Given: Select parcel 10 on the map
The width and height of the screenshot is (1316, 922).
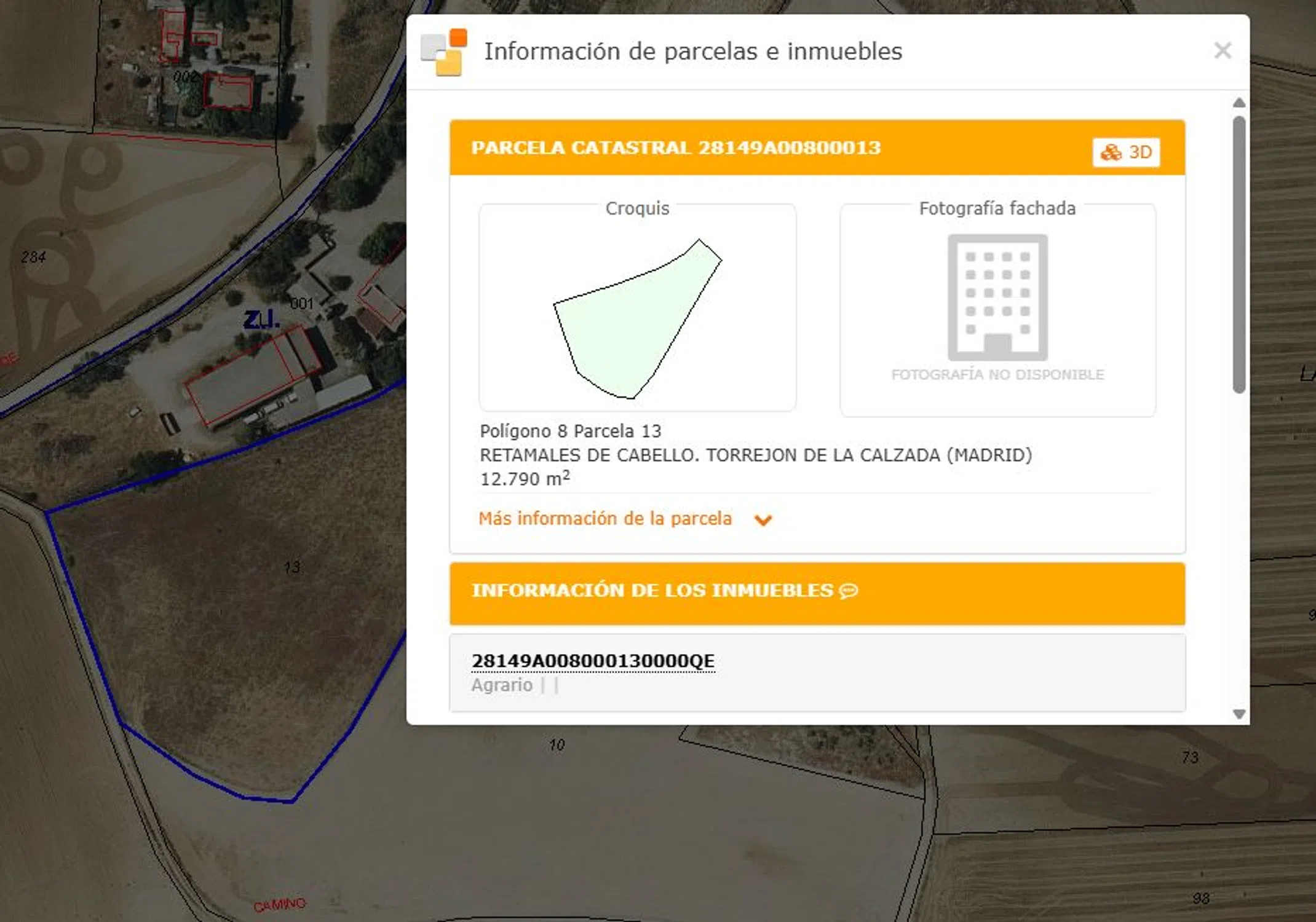Looking at the screenshot, I should (x=557, y=745).
